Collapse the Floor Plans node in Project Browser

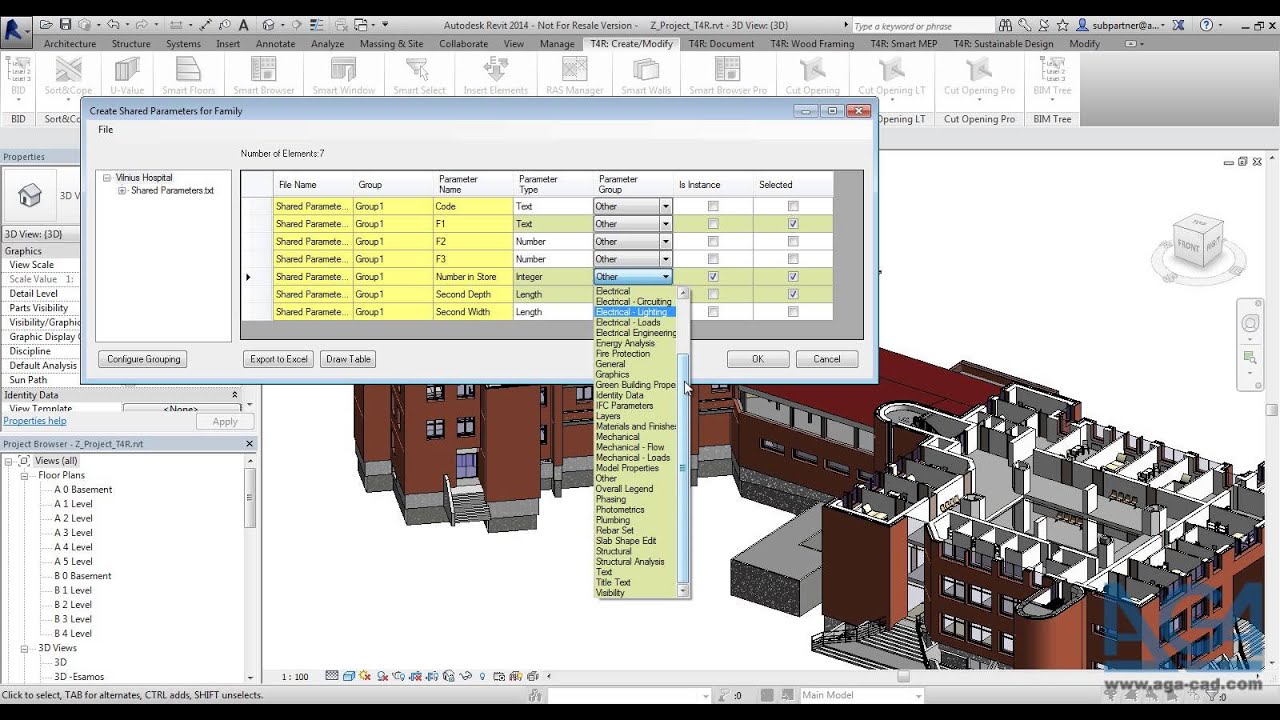(25, 476)
